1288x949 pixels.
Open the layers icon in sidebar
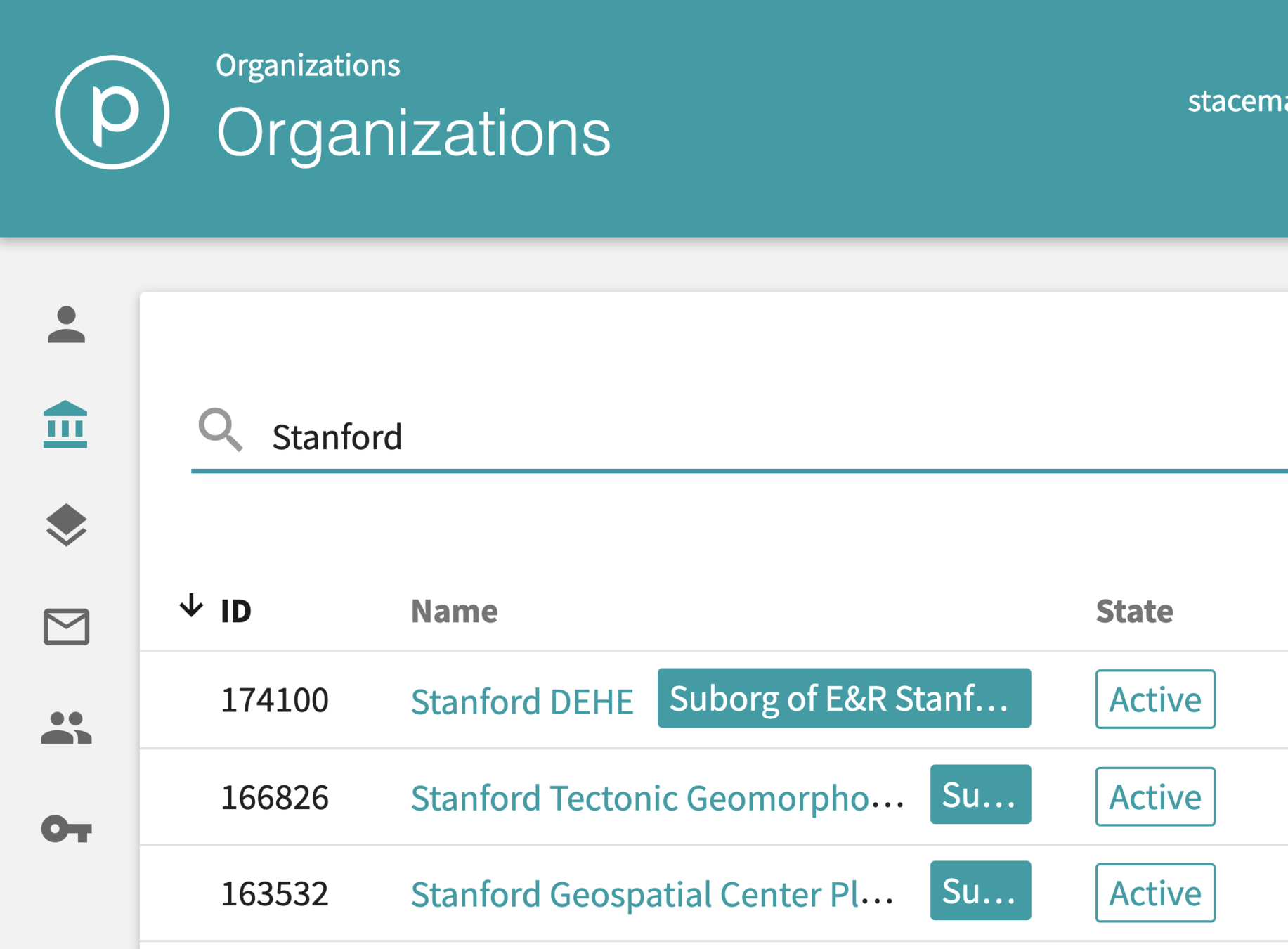[66, 525]
